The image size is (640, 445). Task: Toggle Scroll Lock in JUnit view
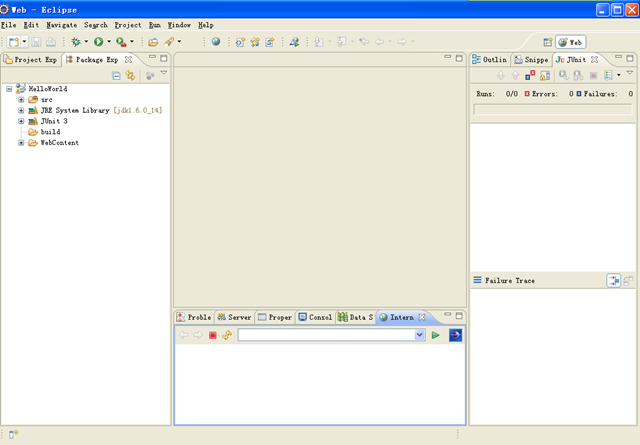(545, 76)
